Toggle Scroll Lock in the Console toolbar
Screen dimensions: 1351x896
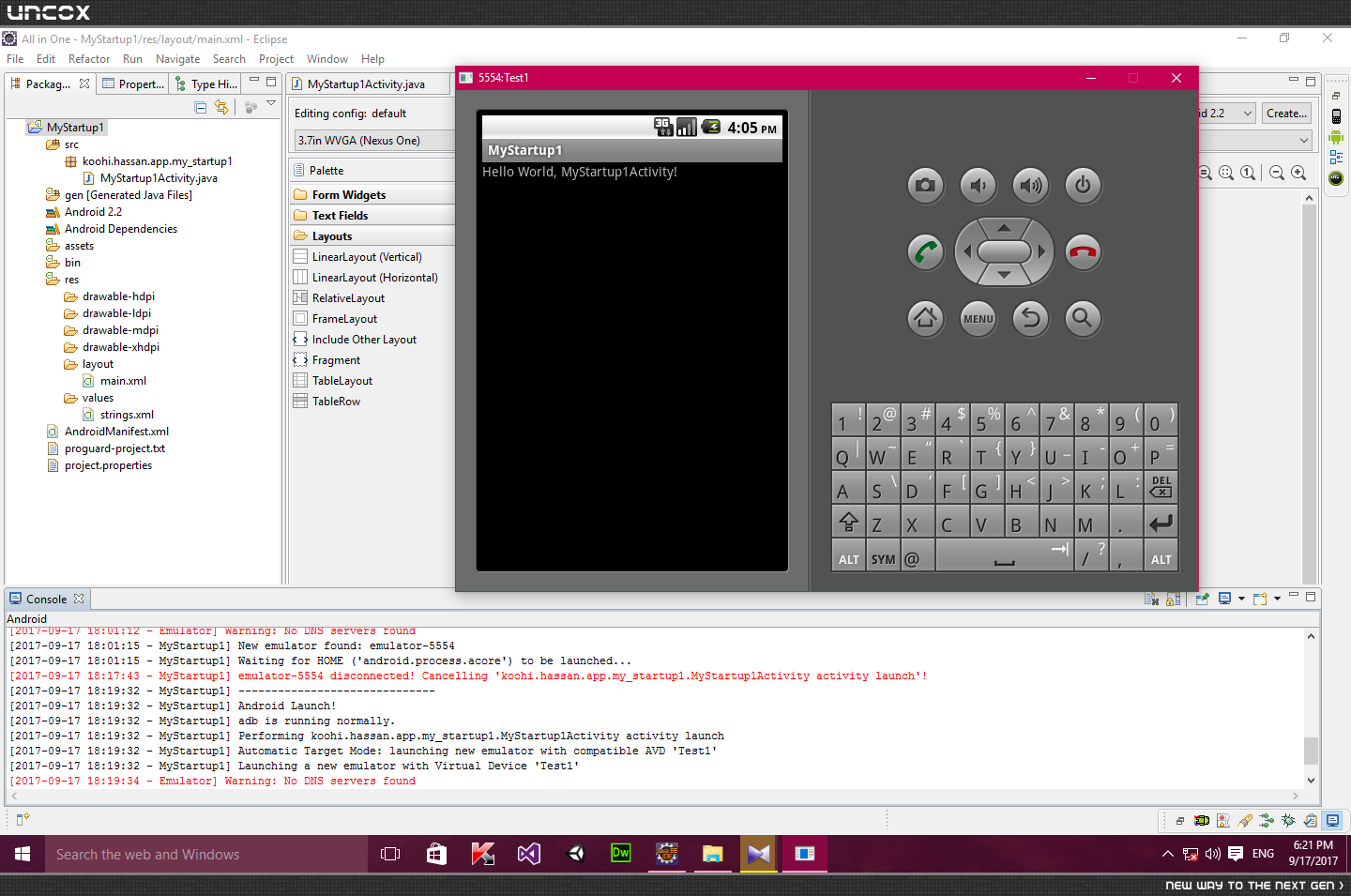coord(1174,599)
